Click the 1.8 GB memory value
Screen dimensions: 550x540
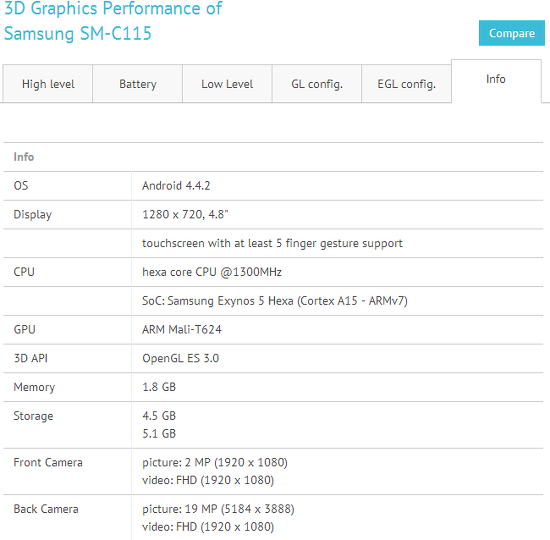(159, 387)
